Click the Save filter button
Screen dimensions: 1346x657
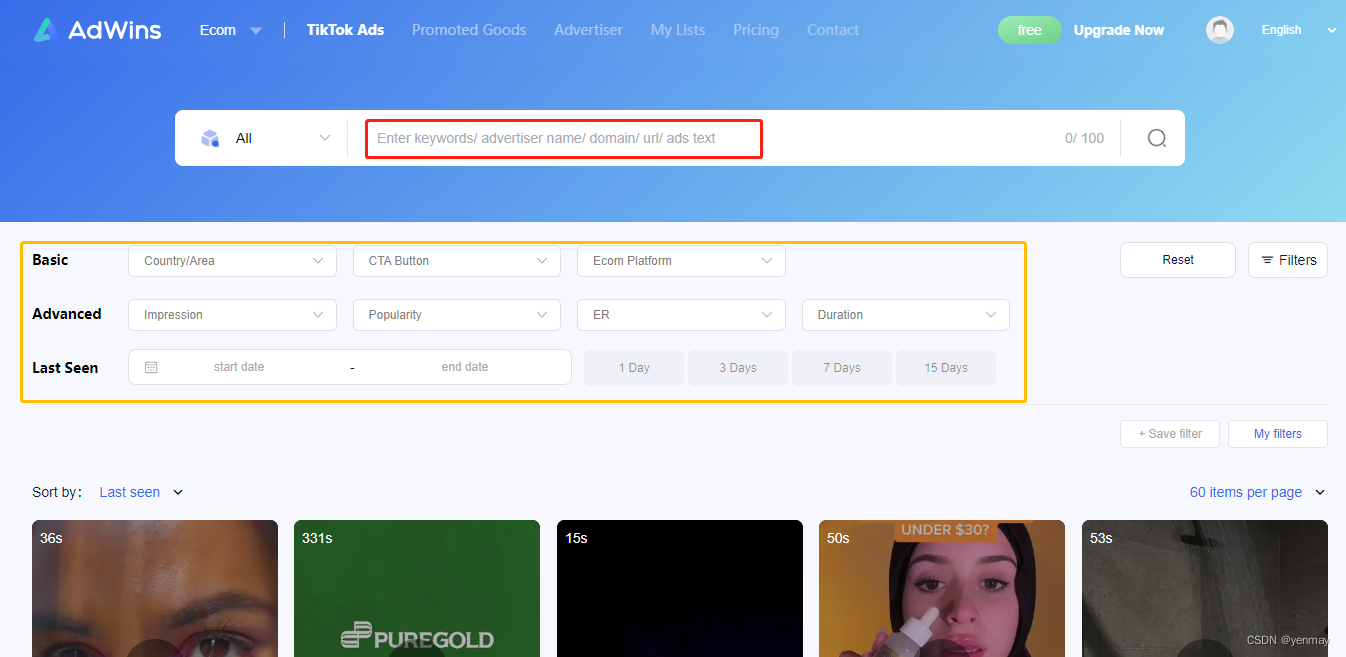(x=1170, y=434)
